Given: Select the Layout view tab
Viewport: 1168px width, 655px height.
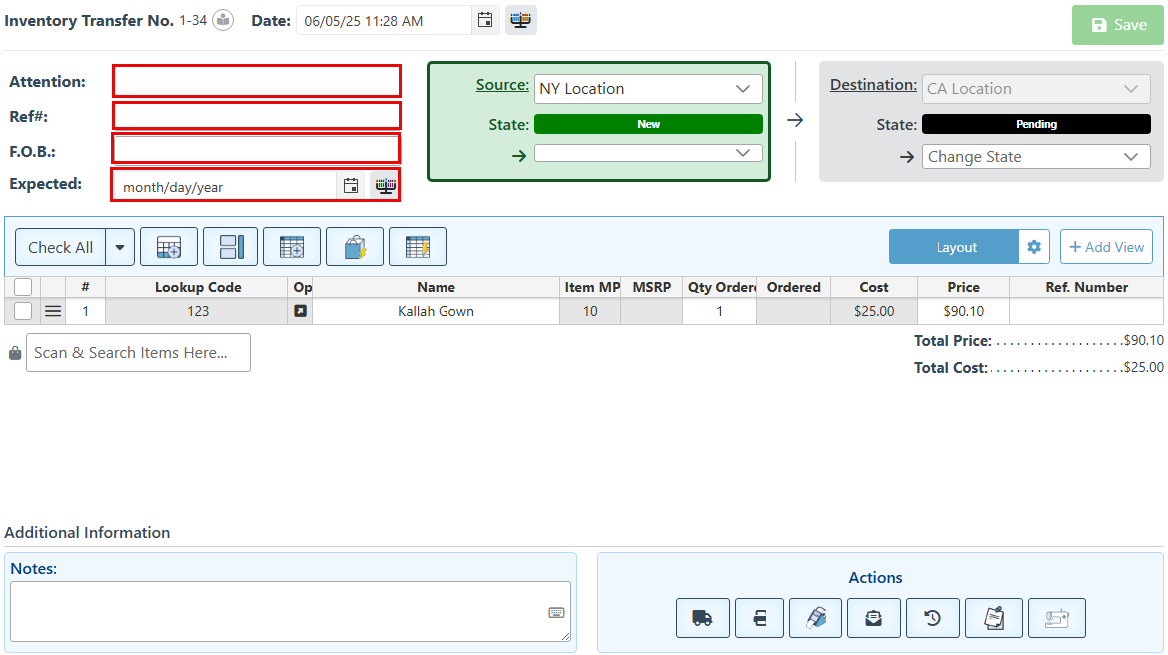Looking at the screenshot, I should [x=955, y=247].
